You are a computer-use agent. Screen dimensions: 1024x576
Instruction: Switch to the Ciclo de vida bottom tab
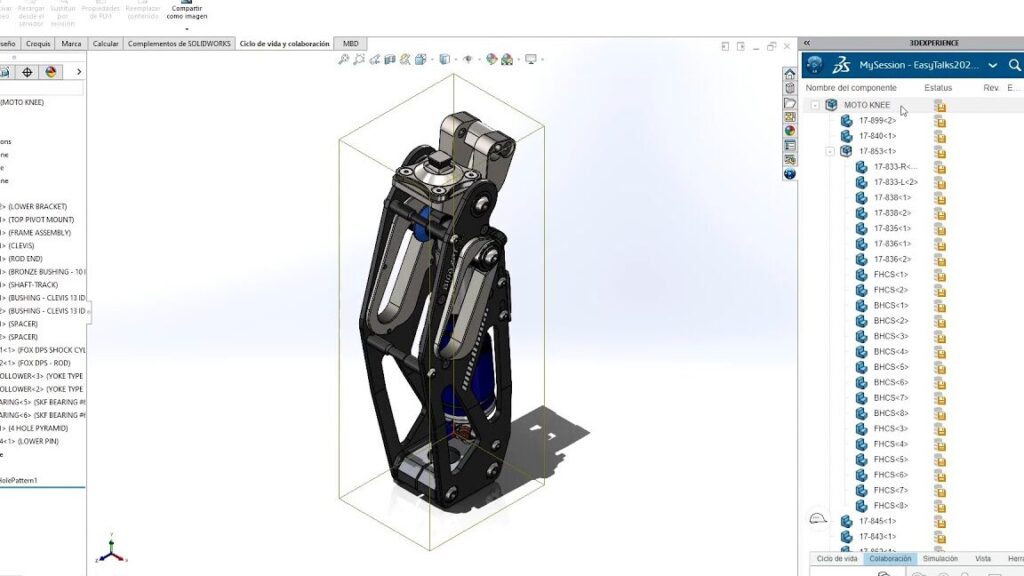click(x=837, y=558)
